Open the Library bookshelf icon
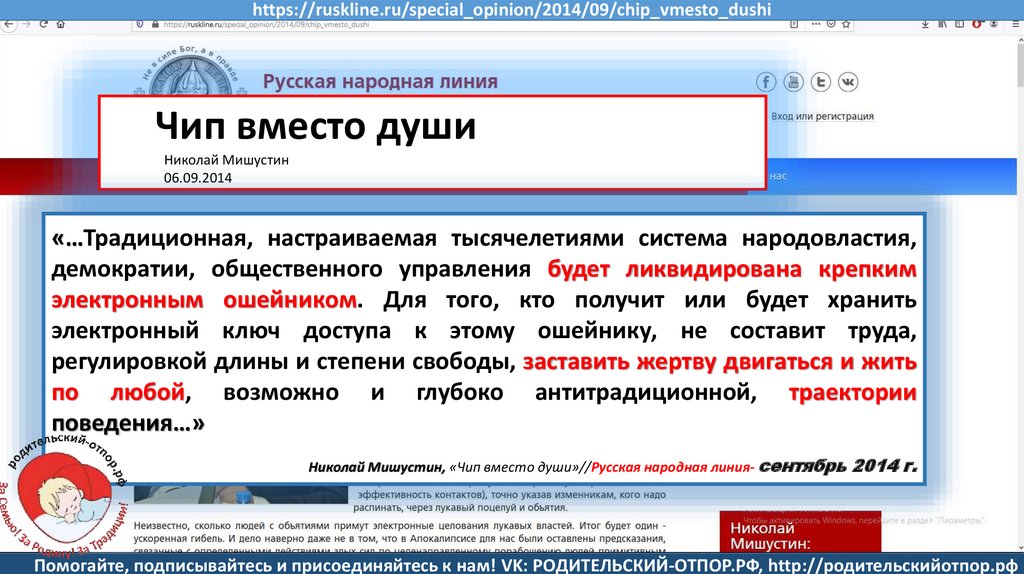The width and height of the screenshot is (1024, 574). click(942, 24)
